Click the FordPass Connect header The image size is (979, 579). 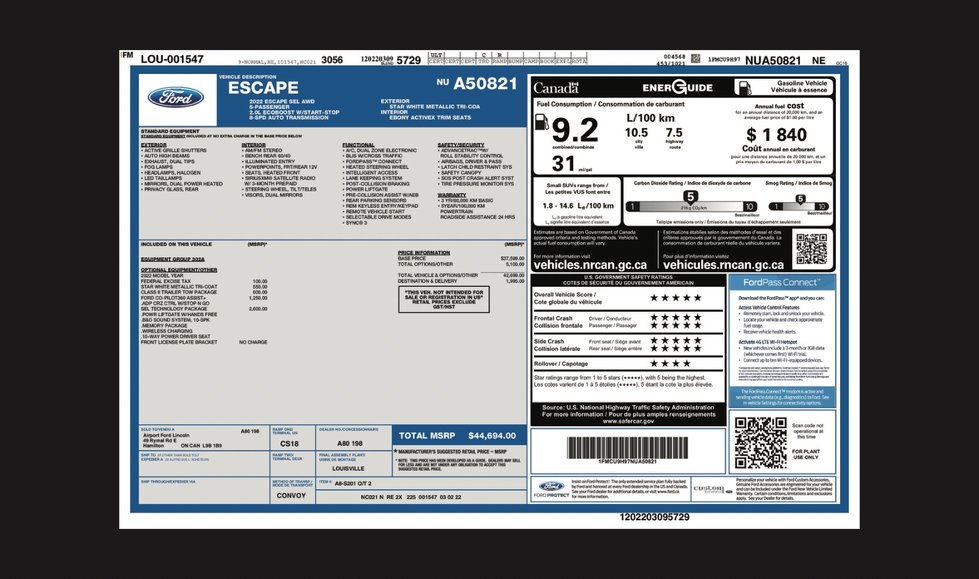pos(782,282)
